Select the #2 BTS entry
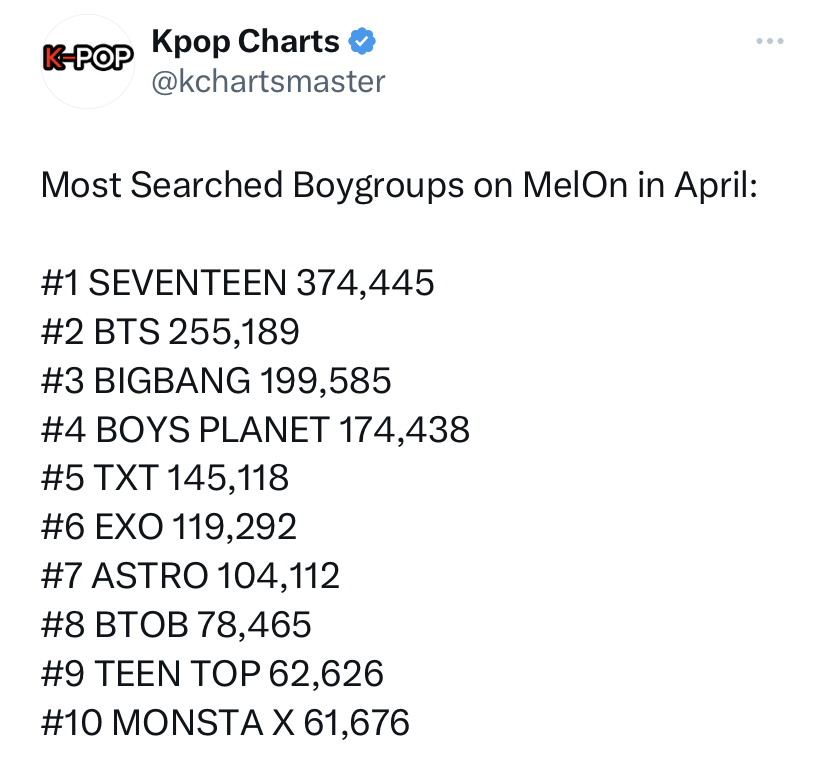 point(170,332)
